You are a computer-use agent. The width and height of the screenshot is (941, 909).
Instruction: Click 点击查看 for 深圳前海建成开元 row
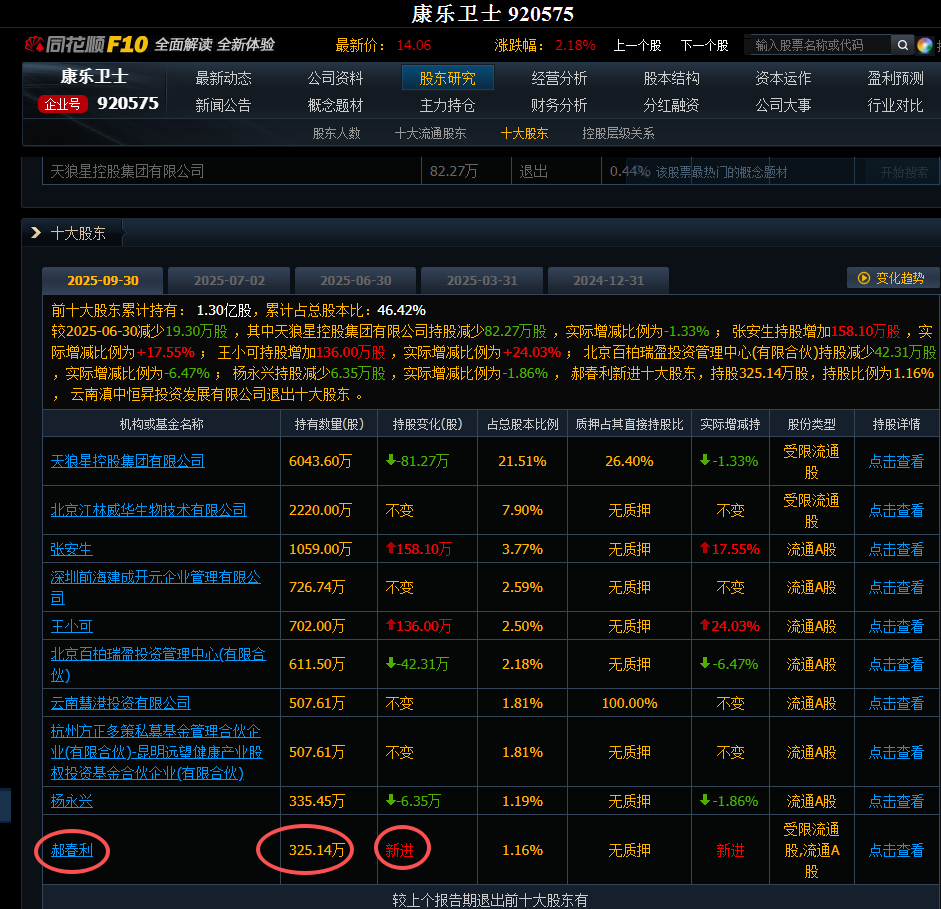(896, 587)
